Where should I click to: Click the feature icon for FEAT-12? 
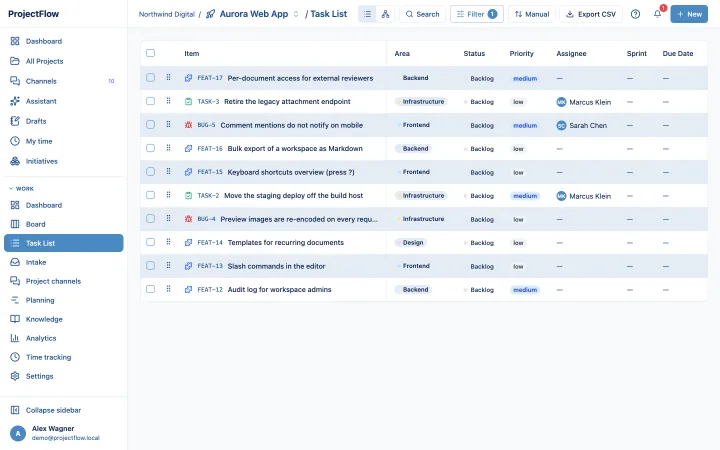pos(188,290)
